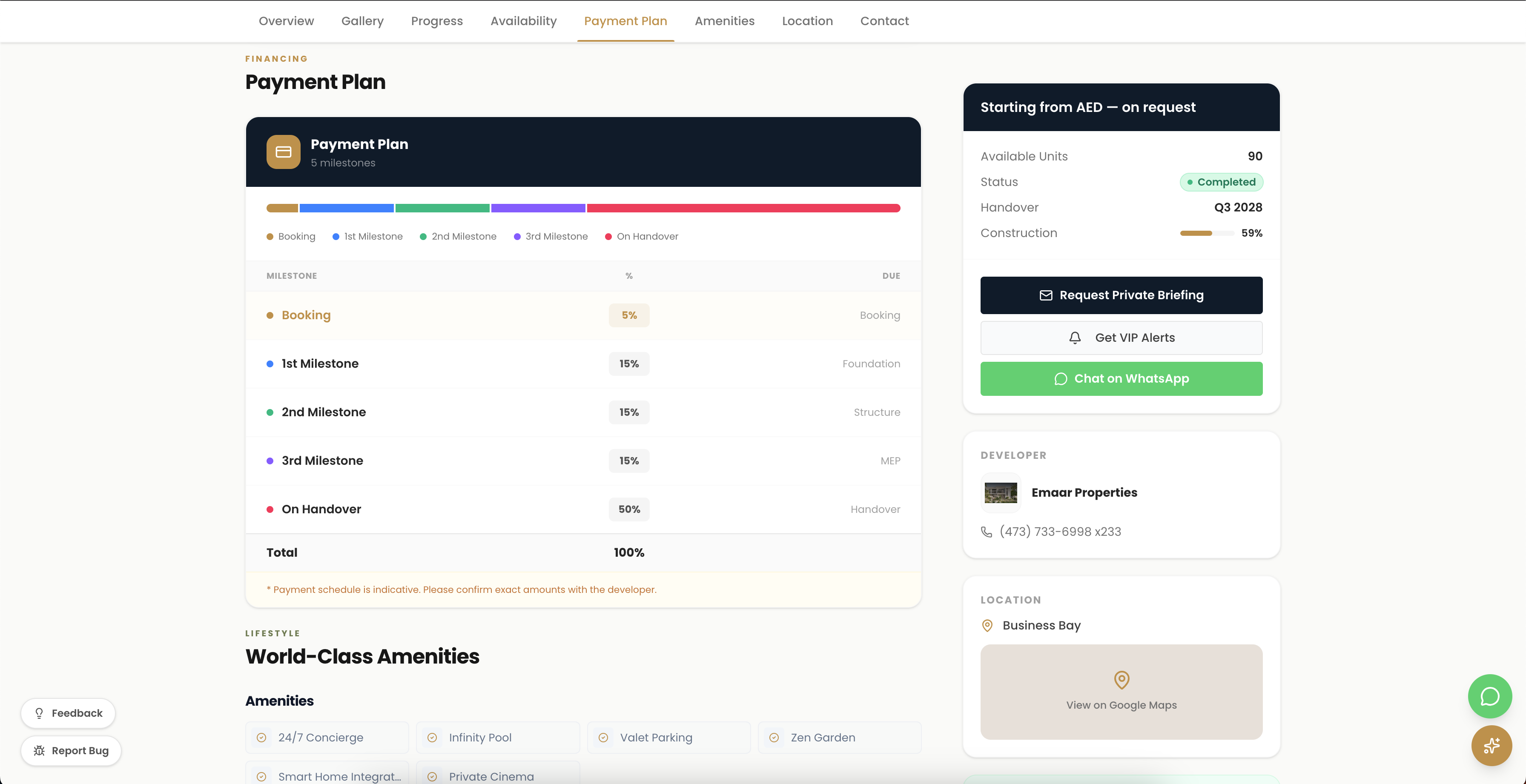Open the green floating chat bubble
This screenshot has width=1526, height=784.
click(1490, 696)
